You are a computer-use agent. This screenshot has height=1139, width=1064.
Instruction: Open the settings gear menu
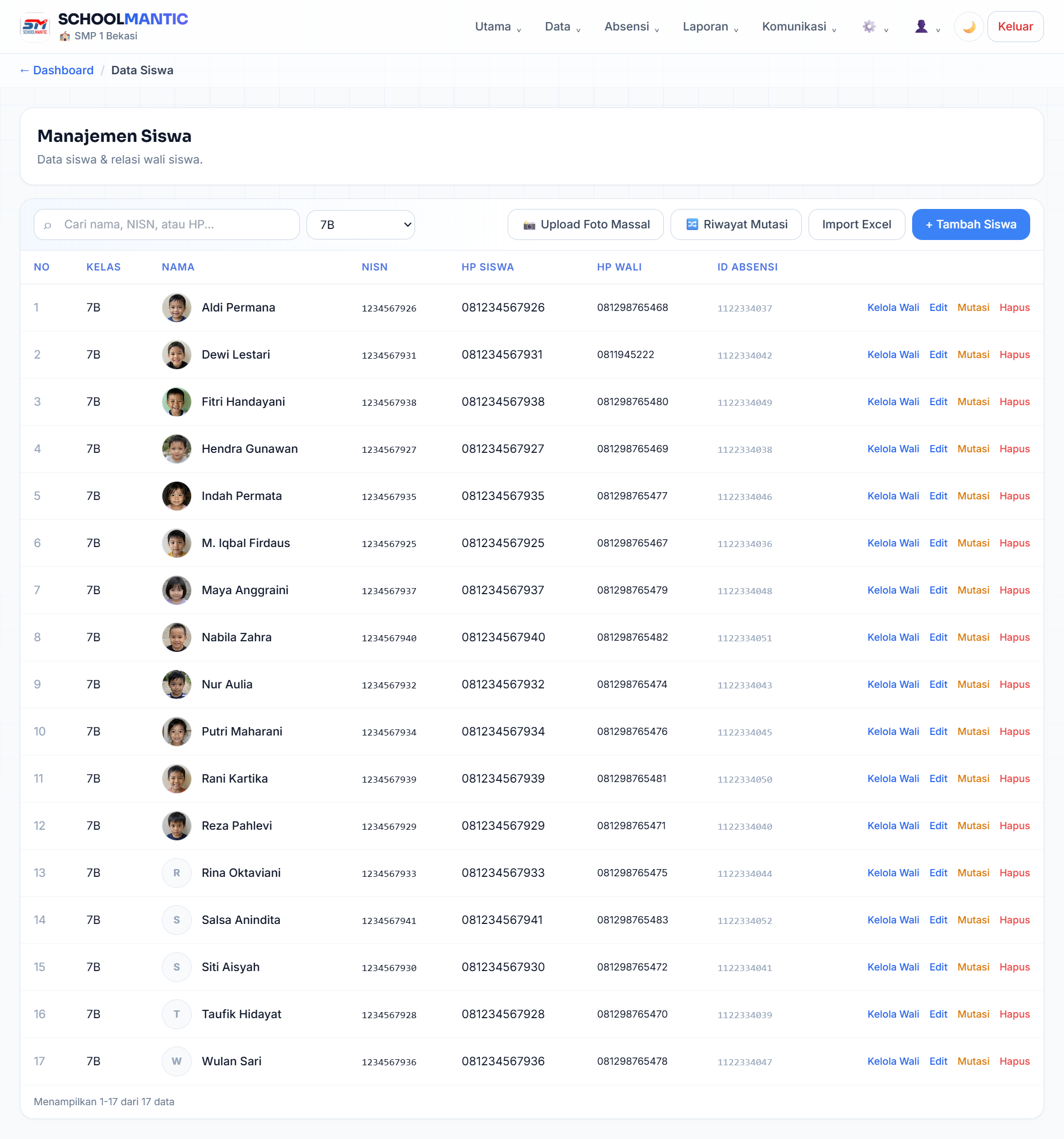pos(874,27)
